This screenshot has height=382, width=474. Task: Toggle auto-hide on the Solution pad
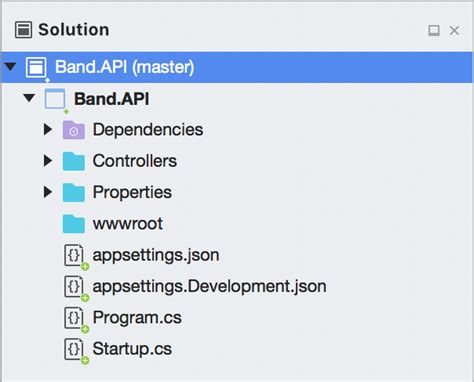click(434, 30)
